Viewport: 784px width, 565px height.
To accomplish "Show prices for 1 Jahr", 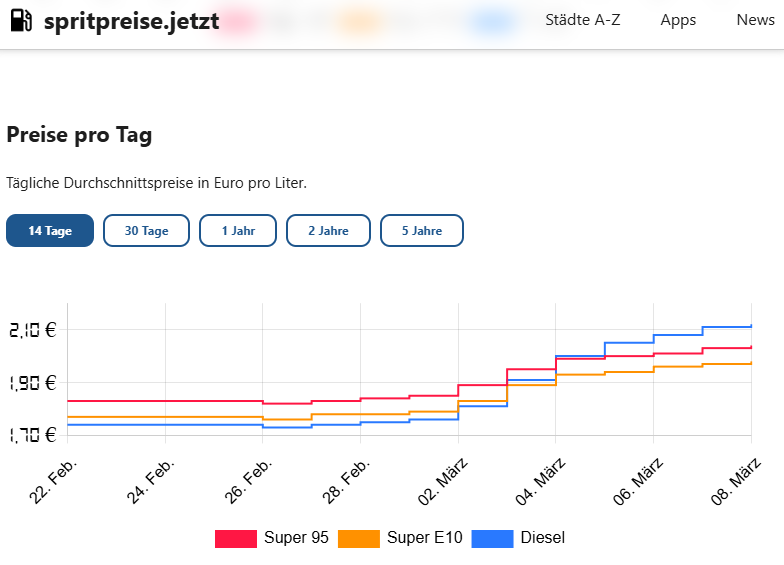I will tap(238, 231).
